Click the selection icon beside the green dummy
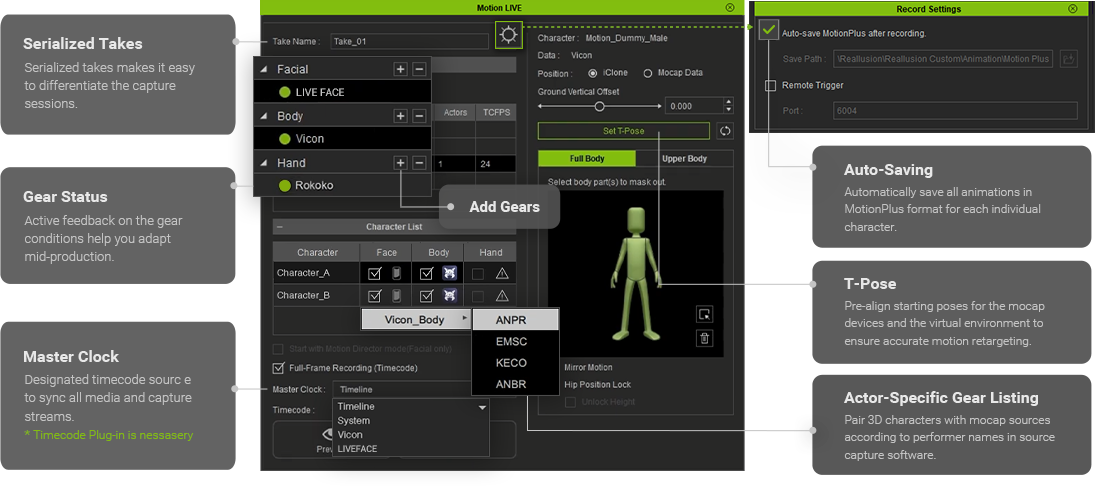The image size is (1095, 486). coord(704,314)
